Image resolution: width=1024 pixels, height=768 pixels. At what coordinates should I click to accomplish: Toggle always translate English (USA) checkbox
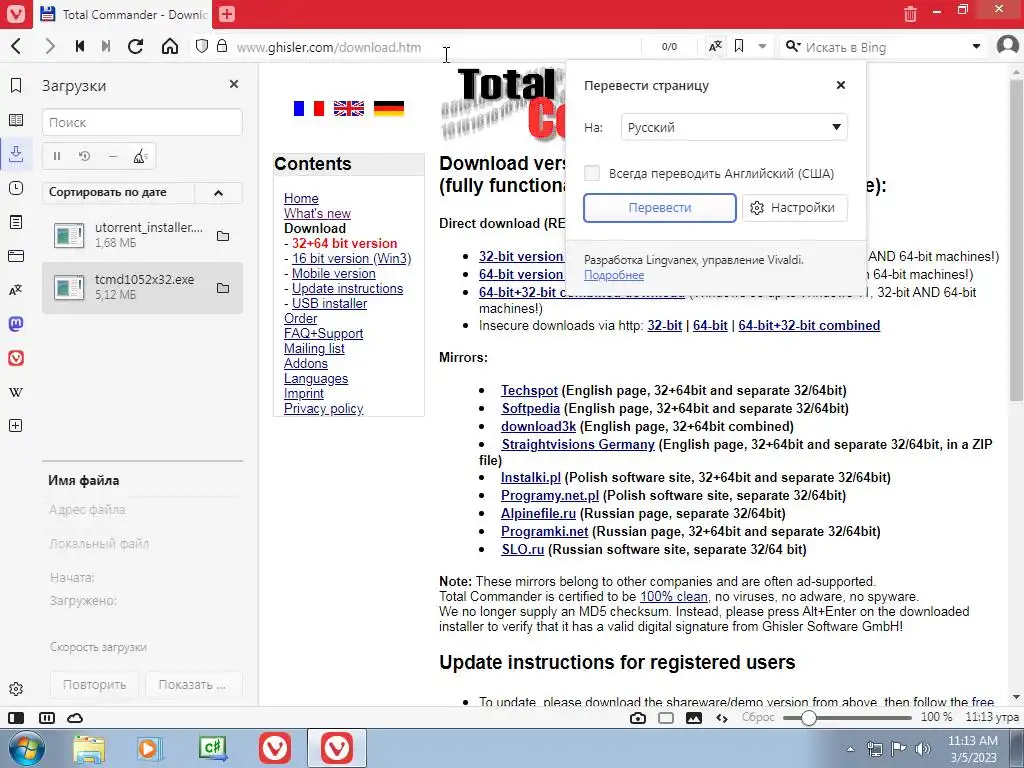coord(592,173)
